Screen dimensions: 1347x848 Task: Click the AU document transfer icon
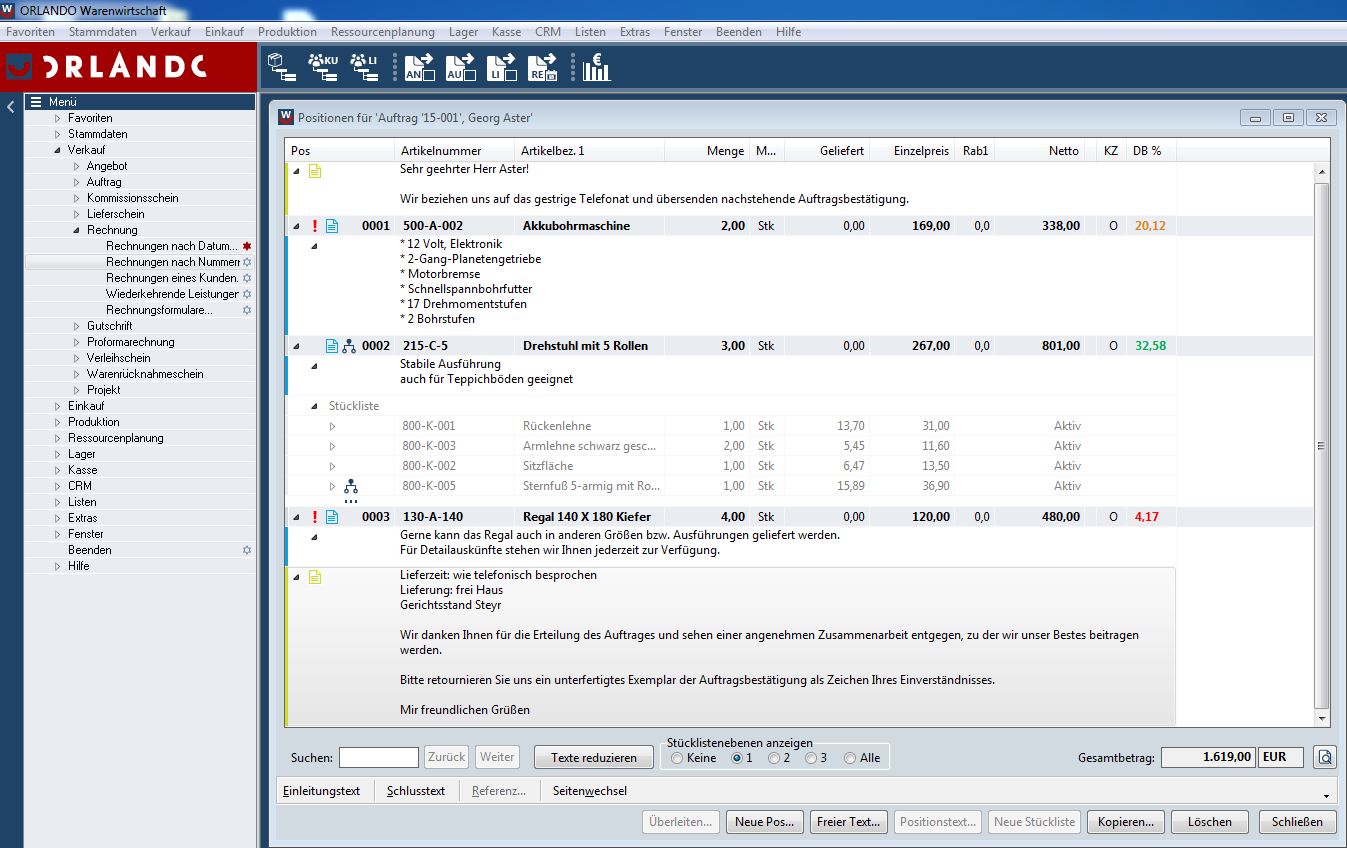pyautogui.click(x=460, y=67)
